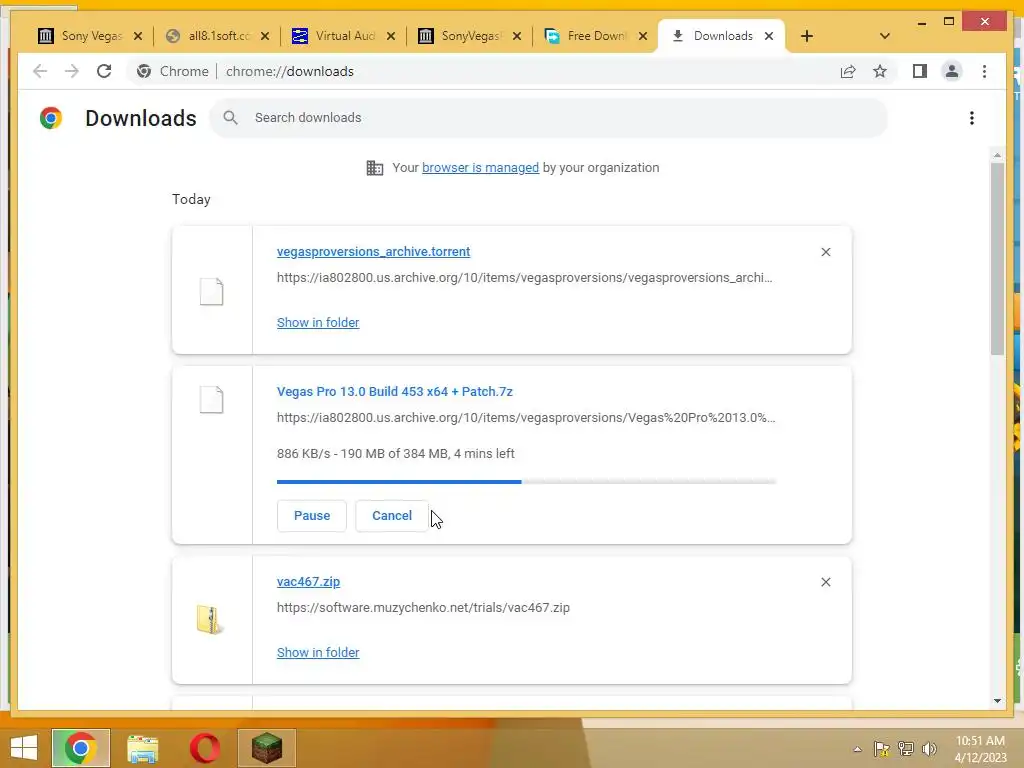Click the 886 KB/s download status text
The image size is (1024, 768).
click(395, 453)
